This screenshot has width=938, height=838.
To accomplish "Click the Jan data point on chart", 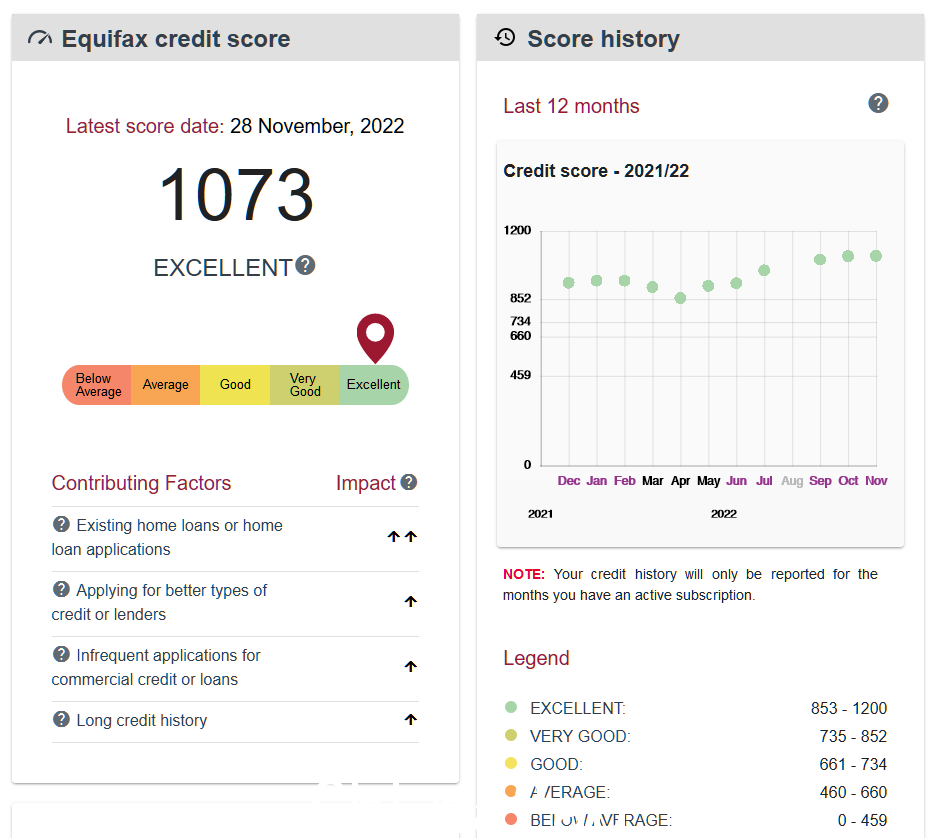I will click(596, 281).
